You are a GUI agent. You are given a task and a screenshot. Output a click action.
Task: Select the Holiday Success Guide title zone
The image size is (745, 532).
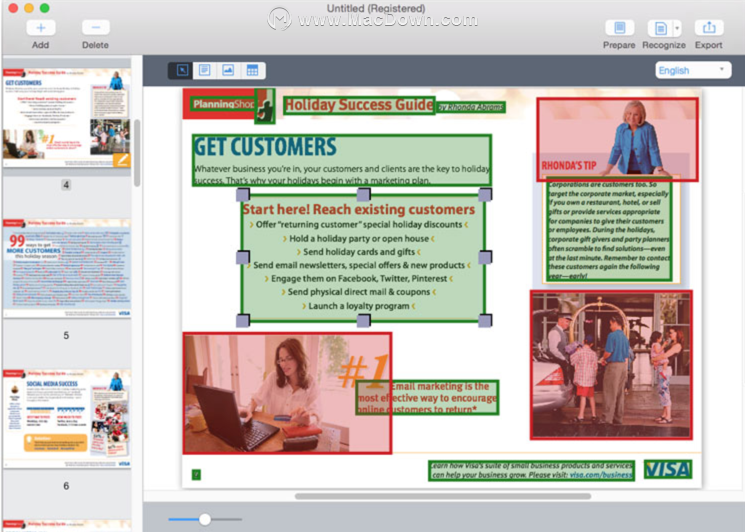click(359, 105)
